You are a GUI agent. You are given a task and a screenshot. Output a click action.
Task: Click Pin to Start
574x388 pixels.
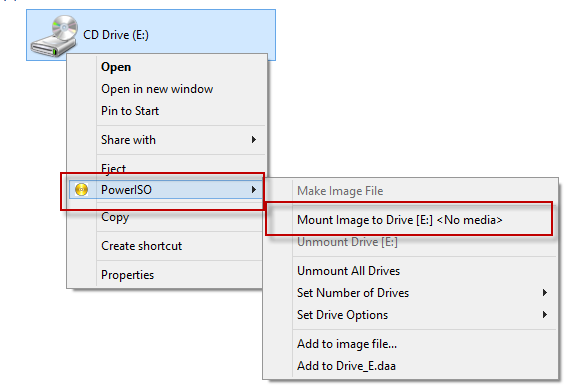click(130, 111)
